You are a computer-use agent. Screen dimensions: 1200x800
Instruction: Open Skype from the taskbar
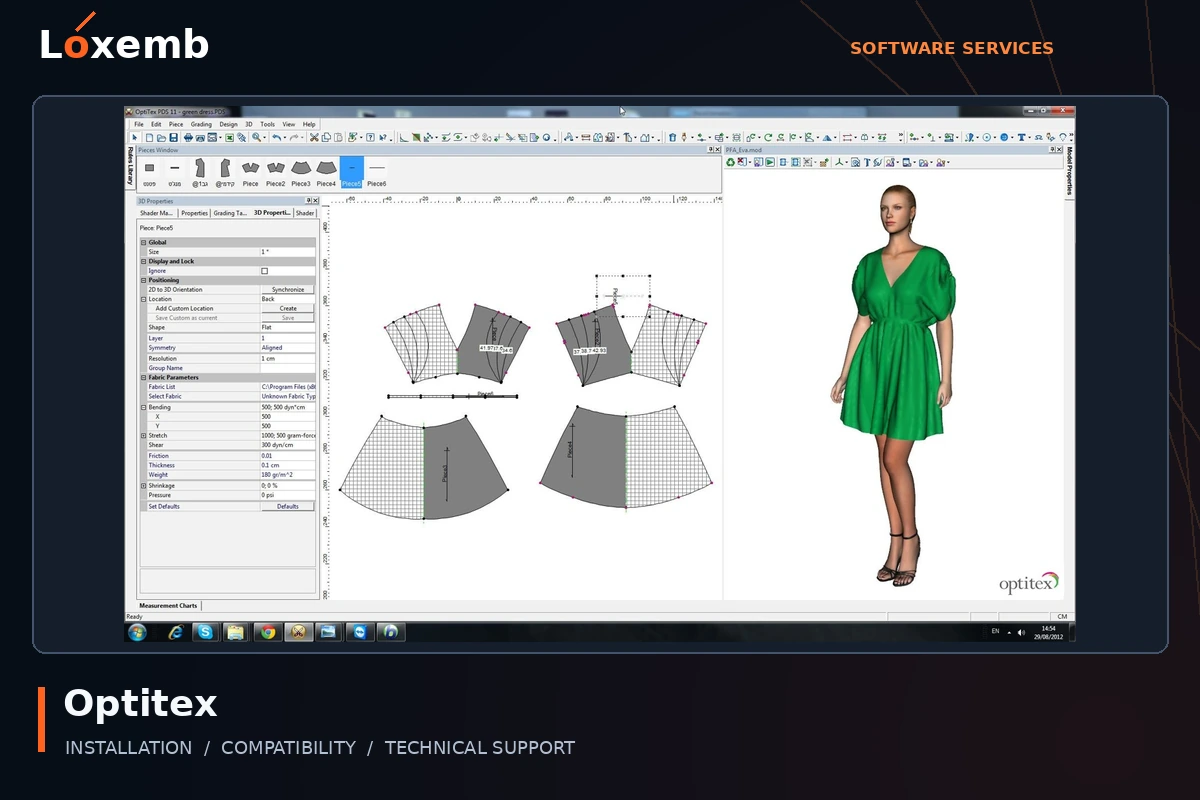point(205,632)
